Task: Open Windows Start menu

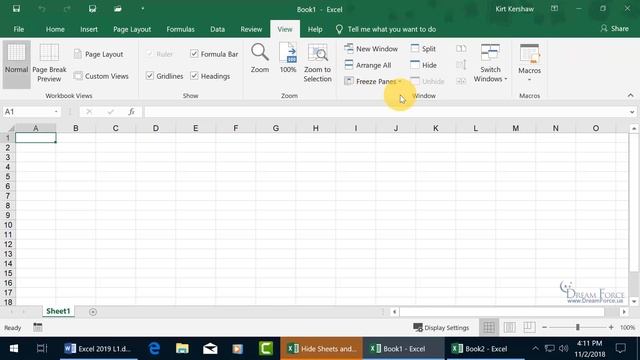Action: (13, 349)
